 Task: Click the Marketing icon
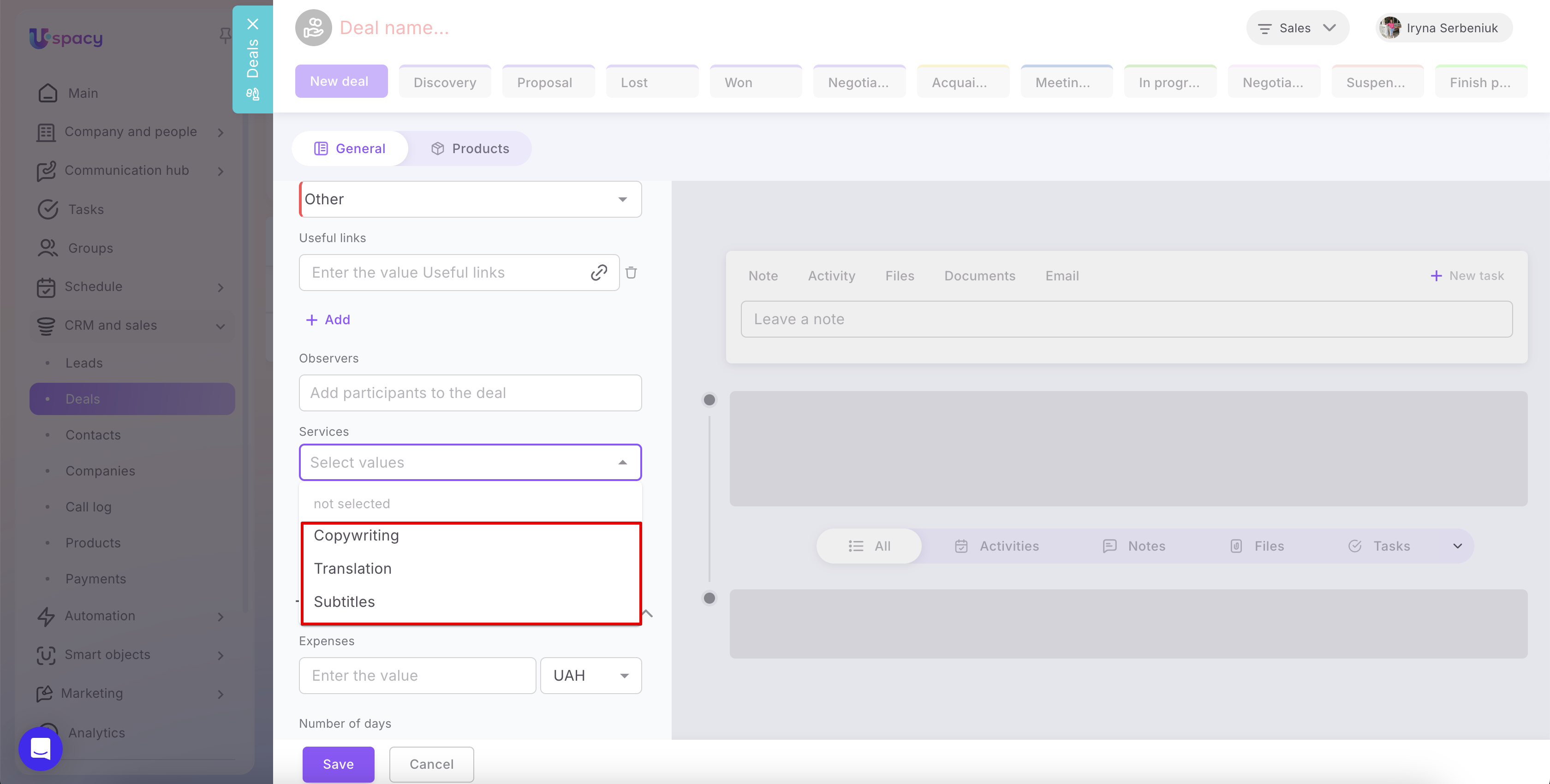[45, 694]
